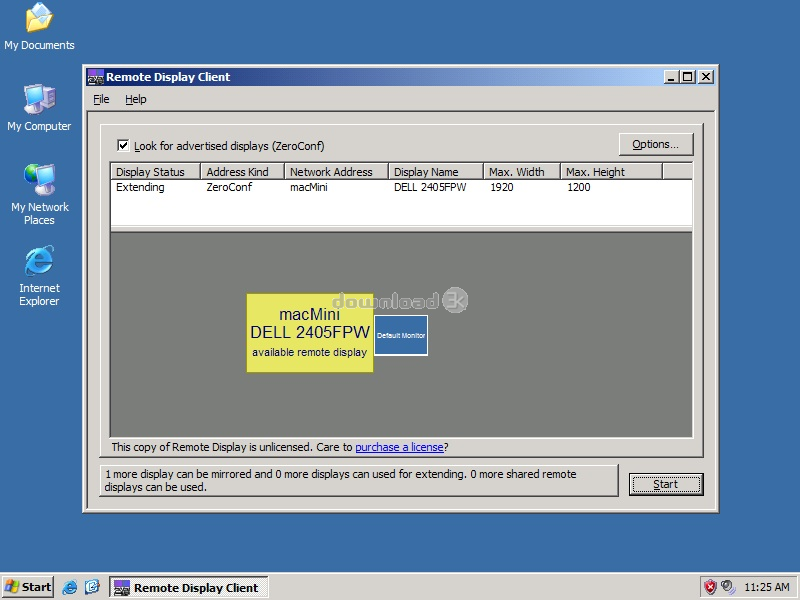The width and height of the screenshot is (800, 600).
Task: Click red shield security tray icon
Action: pos(710,587)
